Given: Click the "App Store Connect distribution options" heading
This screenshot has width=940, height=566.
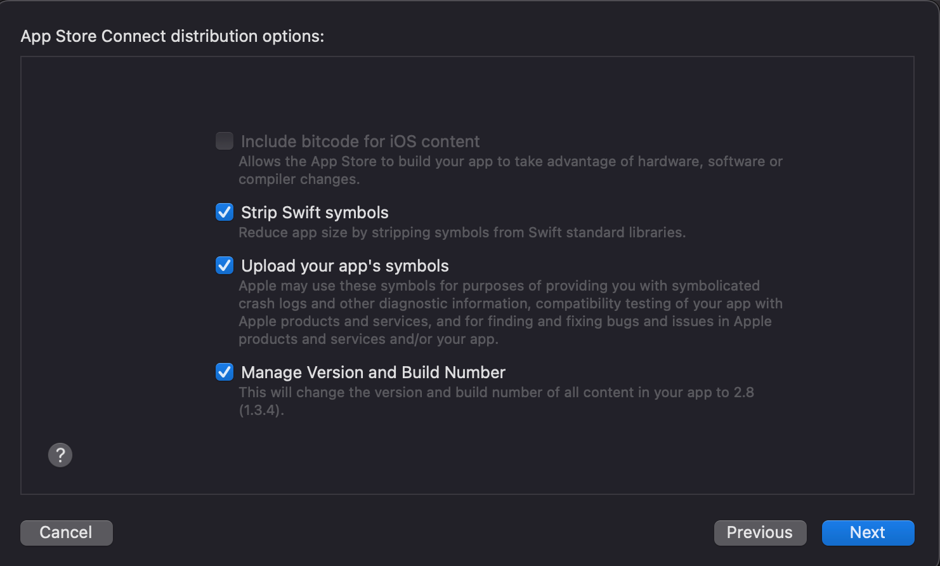Looking at the screenshot, I should [172, 36].
